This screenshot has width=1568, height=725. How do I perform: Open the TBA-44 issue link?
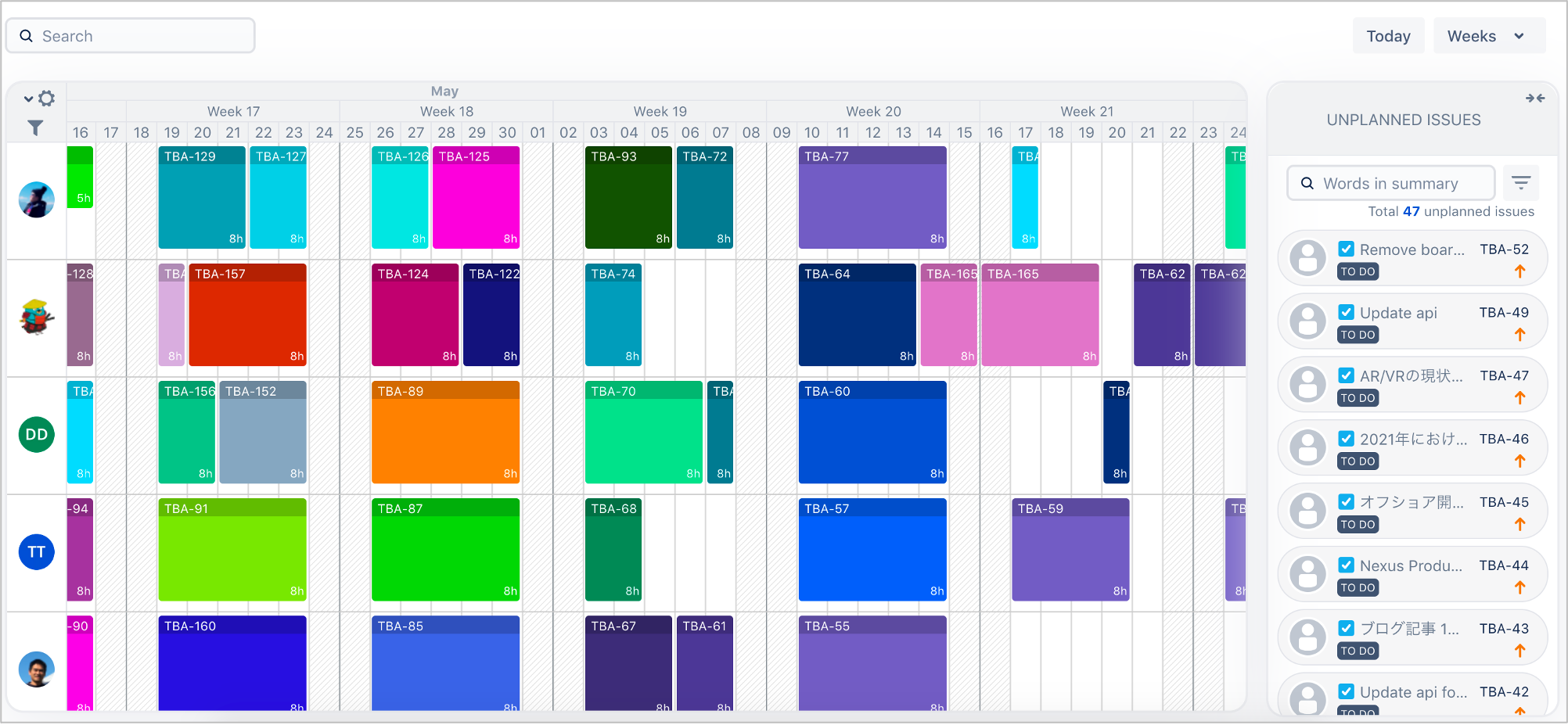click(1503, 565)
